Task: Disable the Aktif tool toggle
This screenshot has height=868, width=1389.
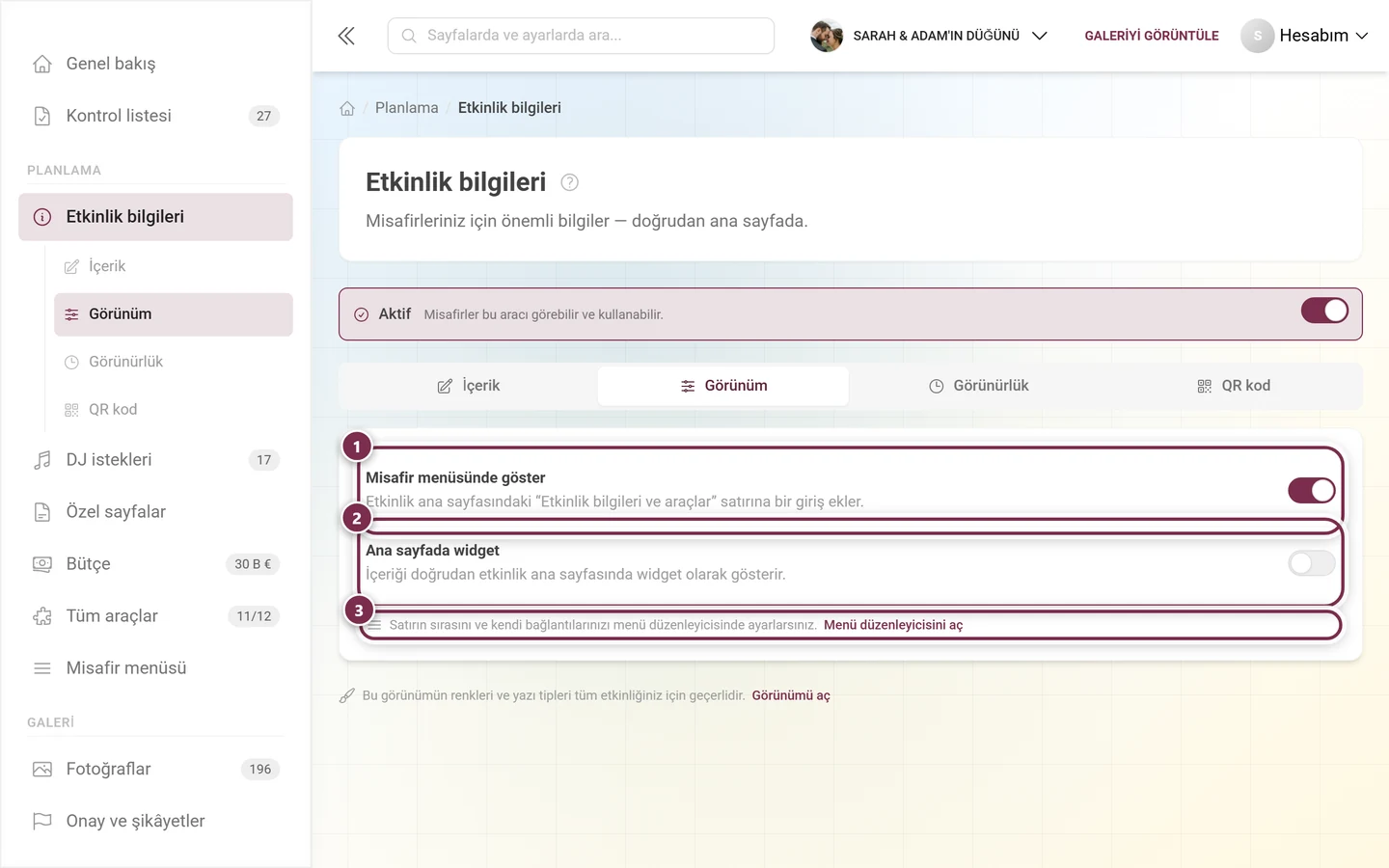Action: 1324,311
